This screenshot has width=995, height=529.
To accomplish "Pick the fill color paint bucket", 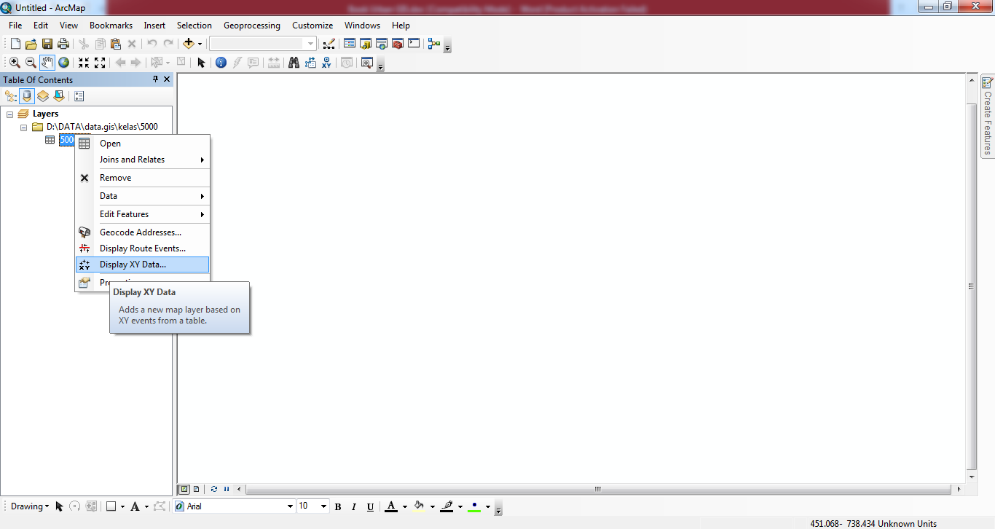I will pos(419,506).
